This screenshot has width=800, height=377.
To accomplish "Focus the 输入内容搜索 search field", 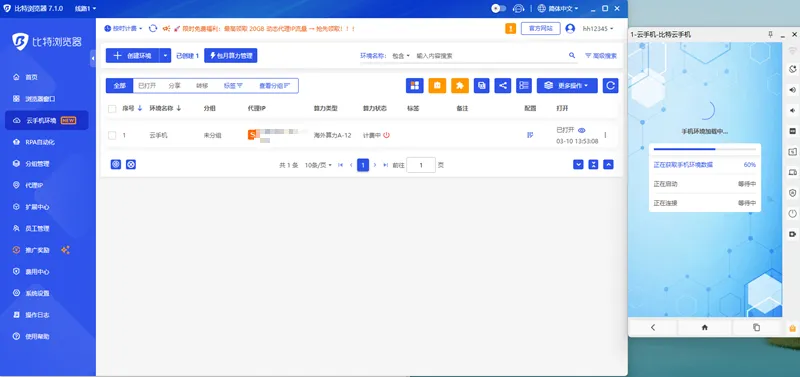I will tap(490, 56).
